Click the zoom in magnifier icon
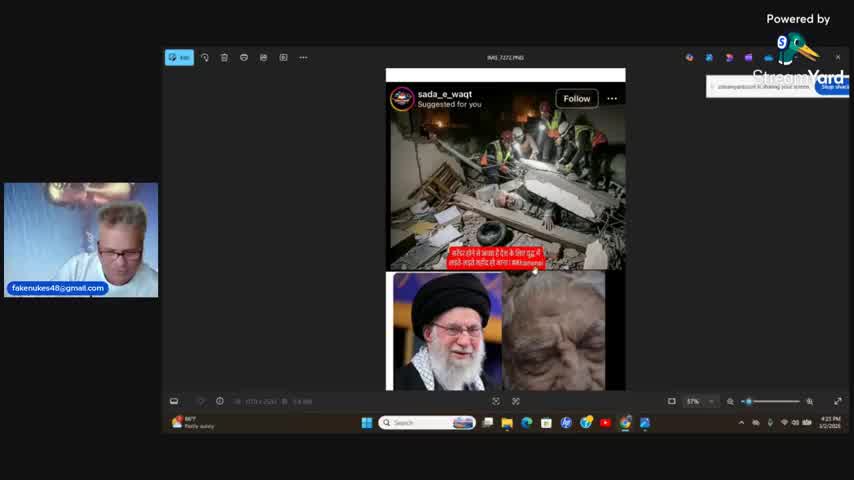The height and width of the screenshot is (480, 854). [x=810, y=401]
